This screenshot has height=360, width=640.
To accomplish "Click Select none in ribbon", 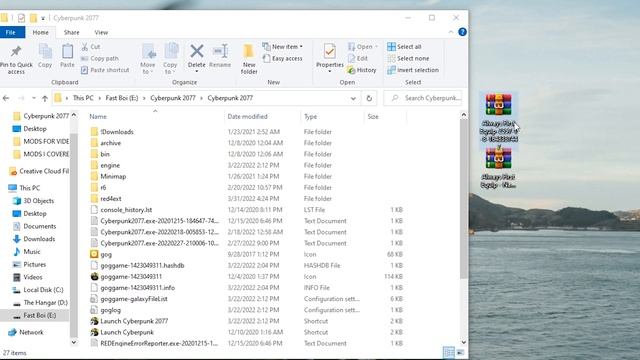I will pyautogui.click(x=408, y=58).
